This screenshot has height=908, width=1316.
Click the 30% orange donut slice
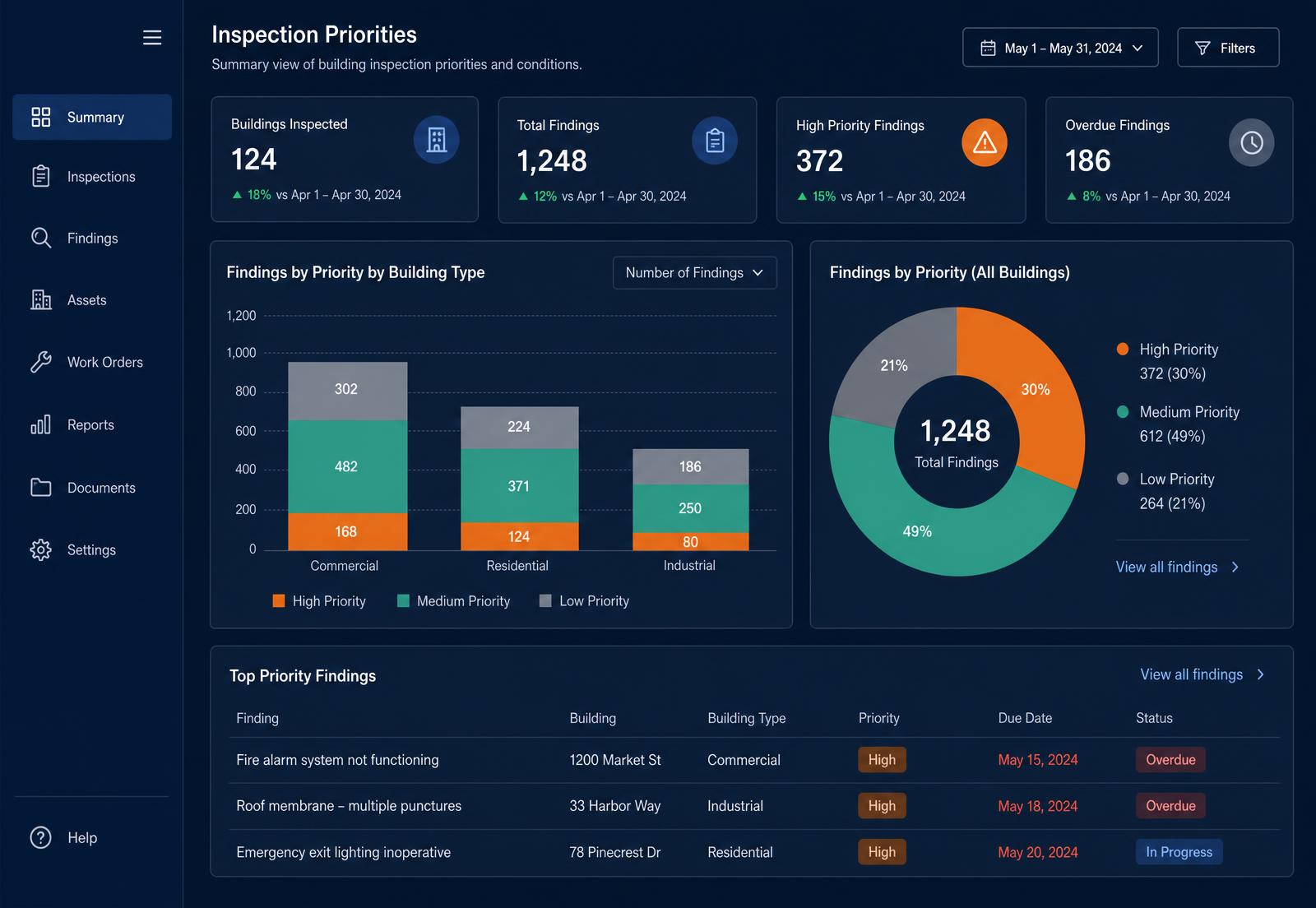tap(1036, 389)
